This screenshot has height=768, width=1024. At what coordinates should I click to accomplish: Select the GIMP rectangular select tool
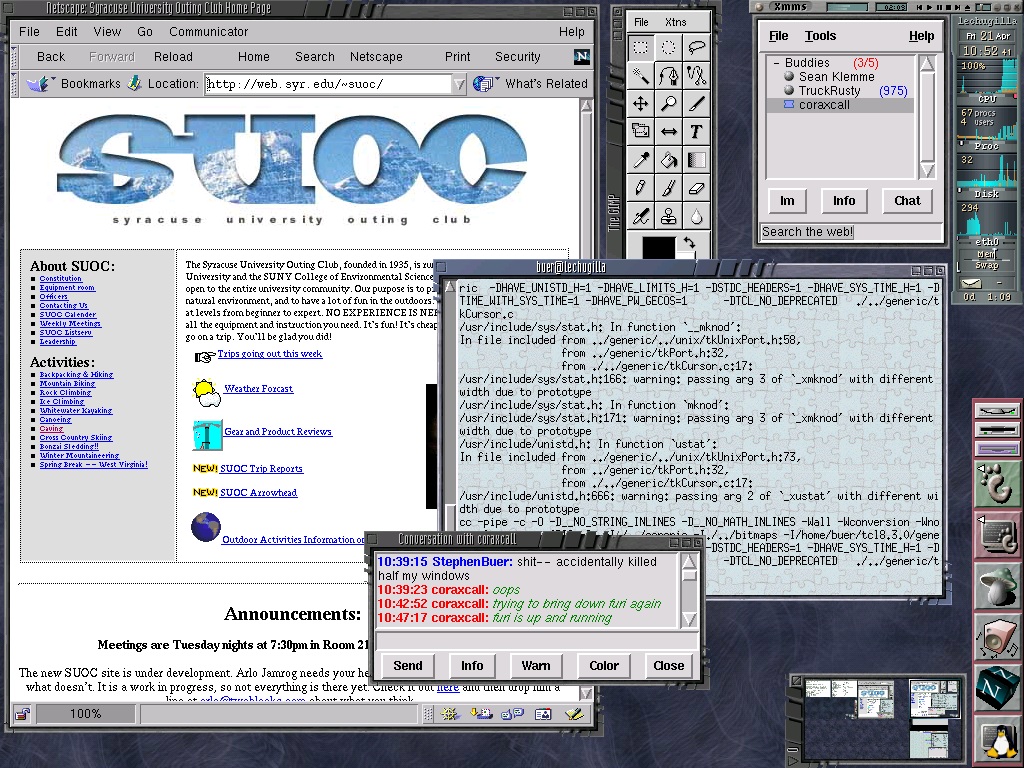(x=641, y=48)
